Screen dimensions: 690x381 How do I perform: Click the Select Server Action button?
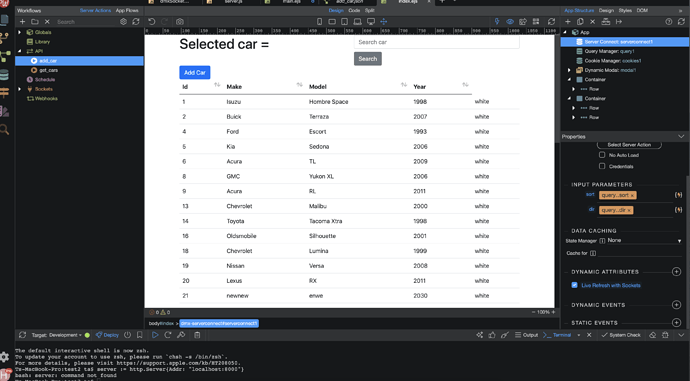point(629,145)
